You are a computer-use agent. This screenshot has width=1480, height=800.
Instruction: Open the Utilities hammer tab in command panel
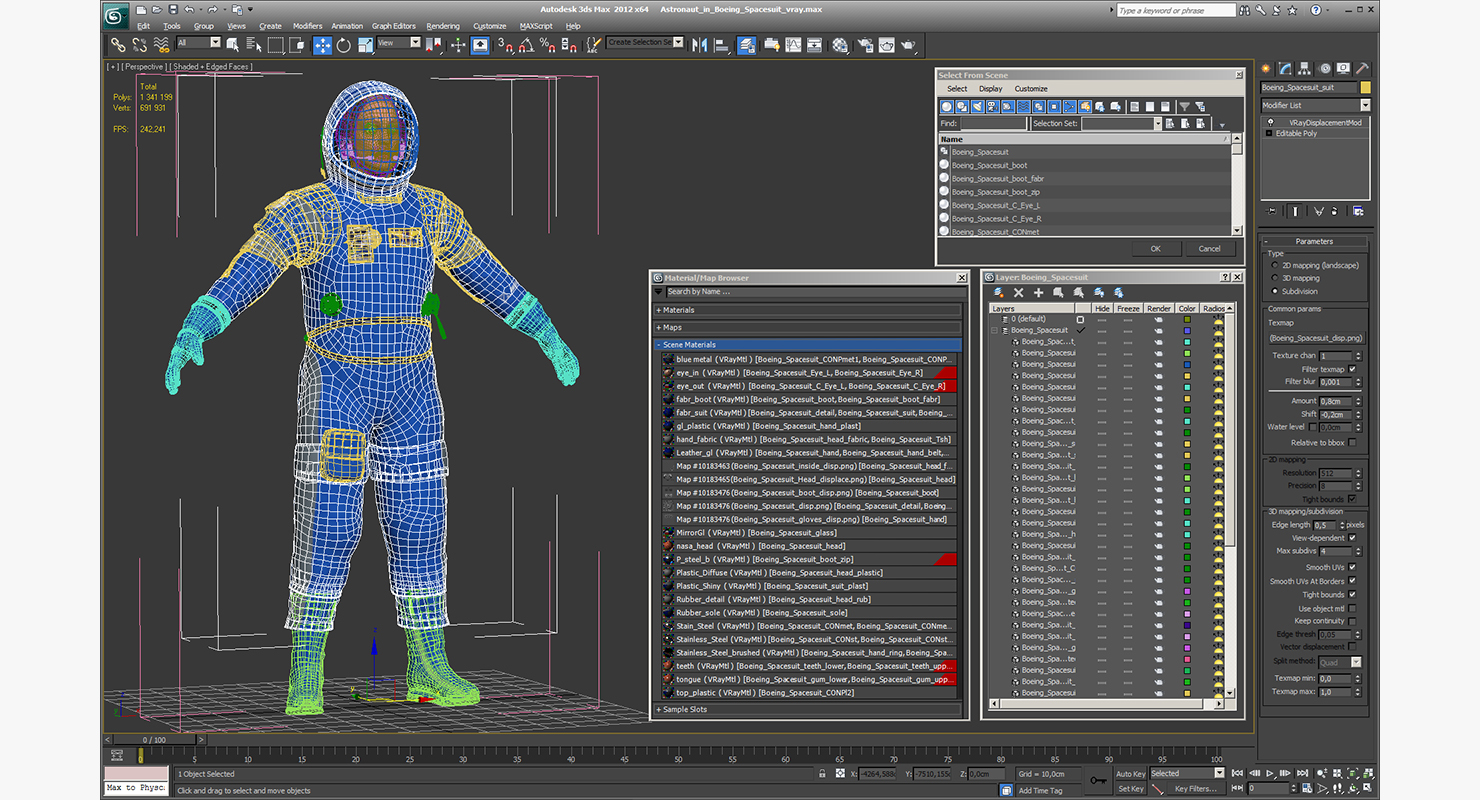point(1363,69)
